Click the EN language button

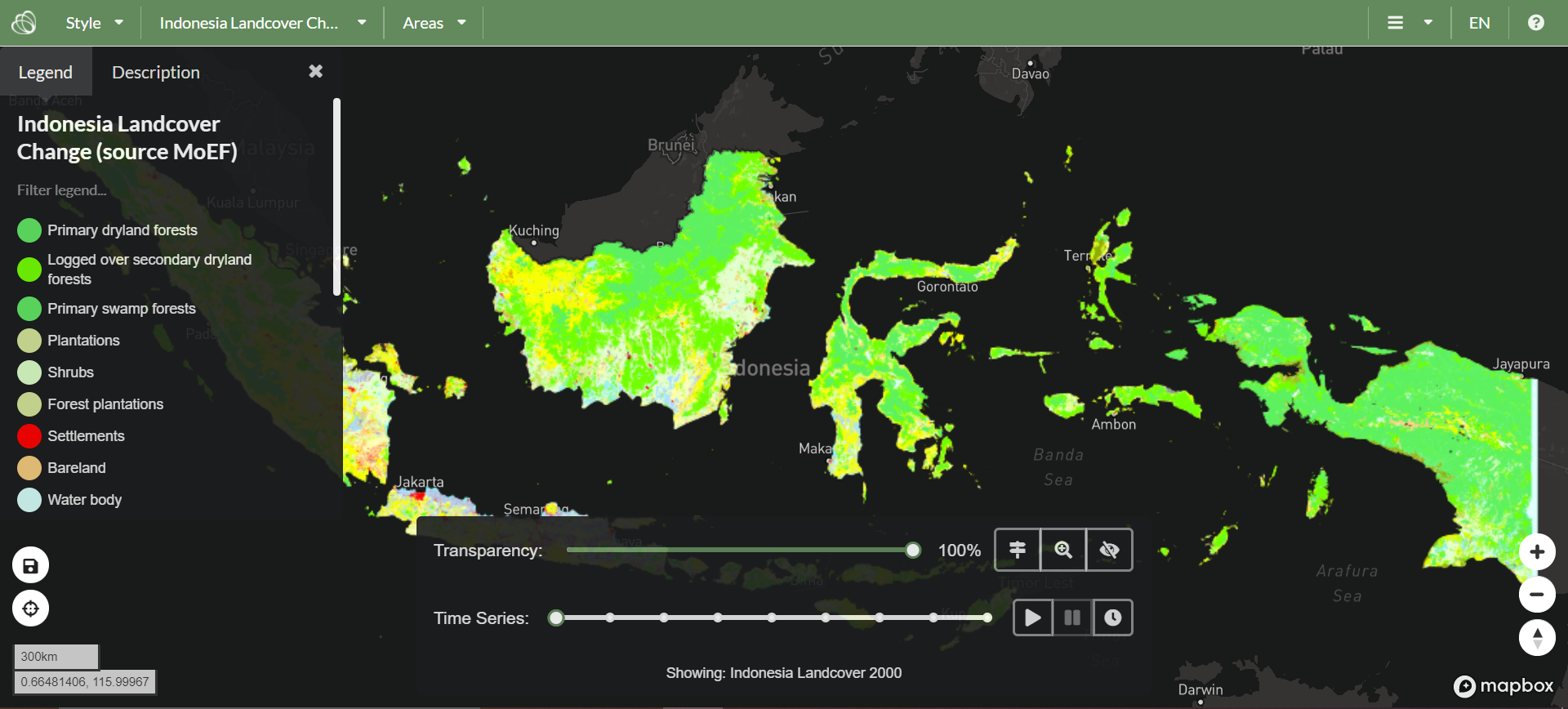tap(1479, 23)
